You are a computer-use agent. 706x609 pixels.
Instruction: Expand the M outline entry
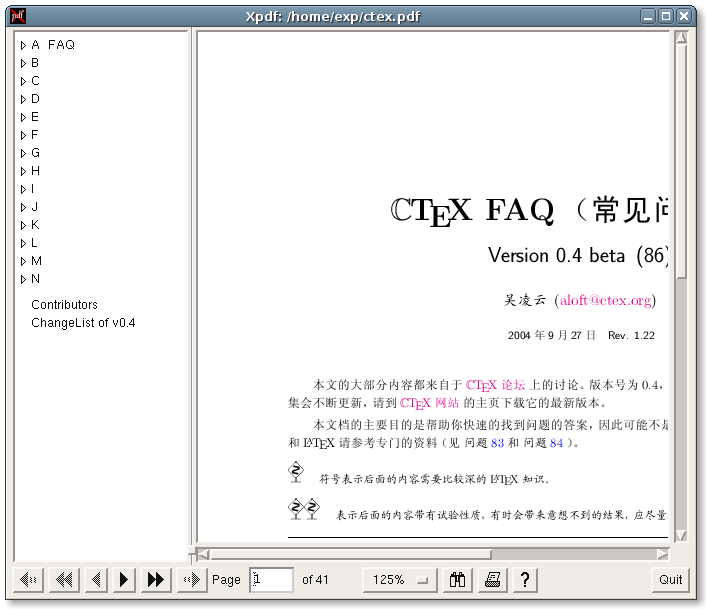coord(23,261)
